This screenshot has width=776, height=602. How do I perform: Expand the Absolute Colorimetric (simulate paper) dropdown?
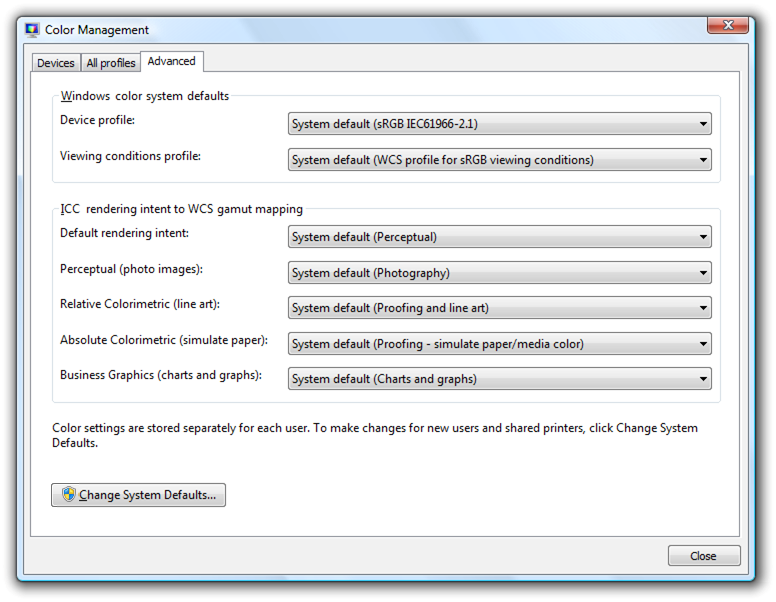point(500,344)
